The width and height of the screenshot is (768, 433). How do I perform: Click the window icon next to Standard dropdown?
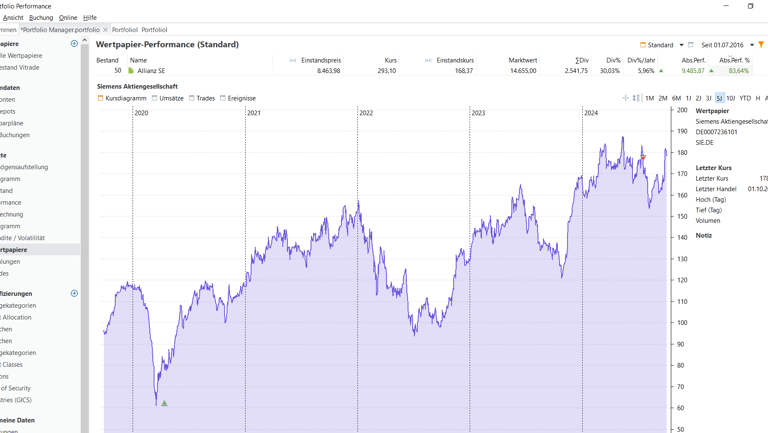click(x=691, y=45)
